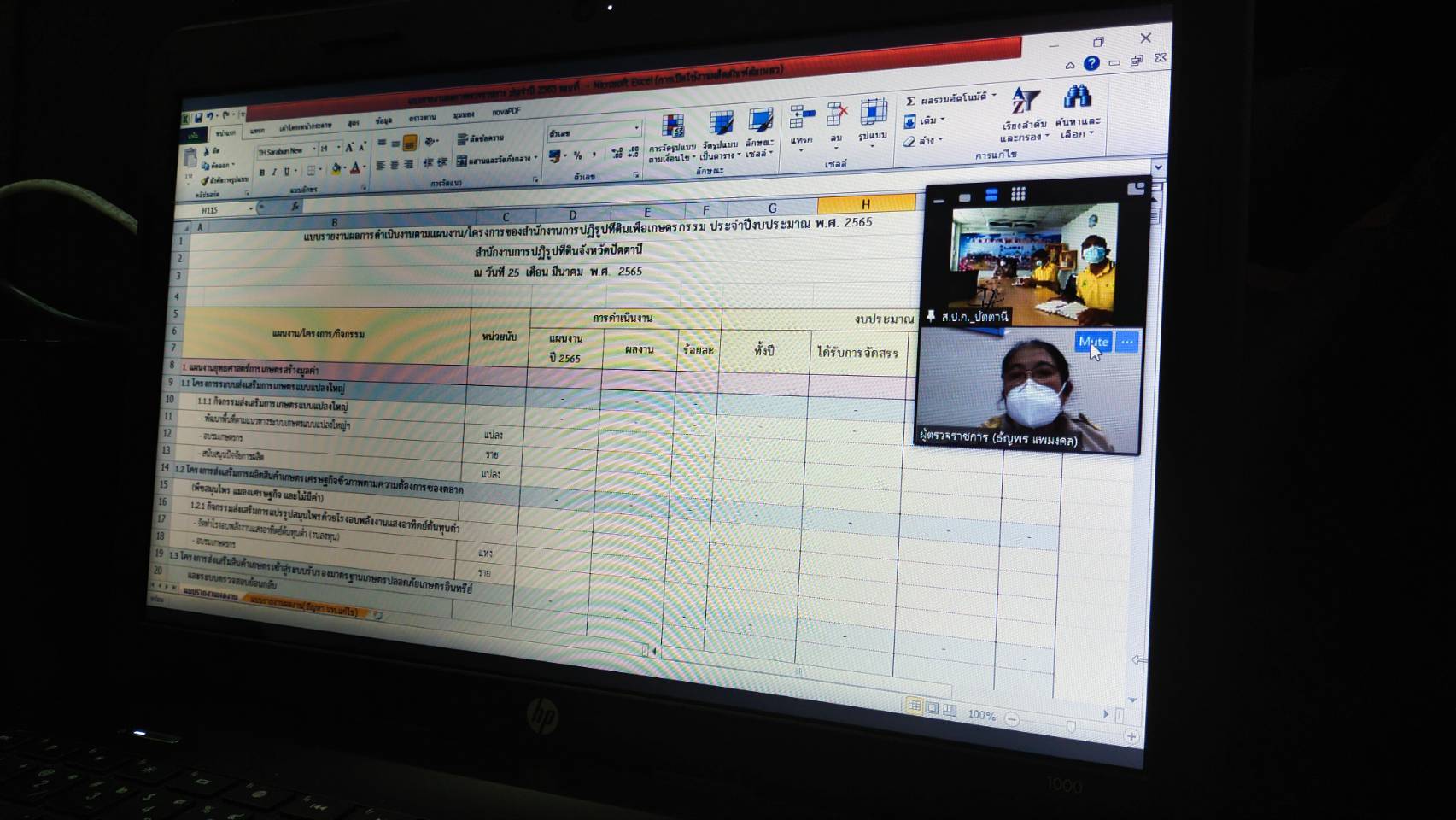This screenshot has height=820, width=1456.
Task: Toggle Align Text Right
Action: coord(409,164)
